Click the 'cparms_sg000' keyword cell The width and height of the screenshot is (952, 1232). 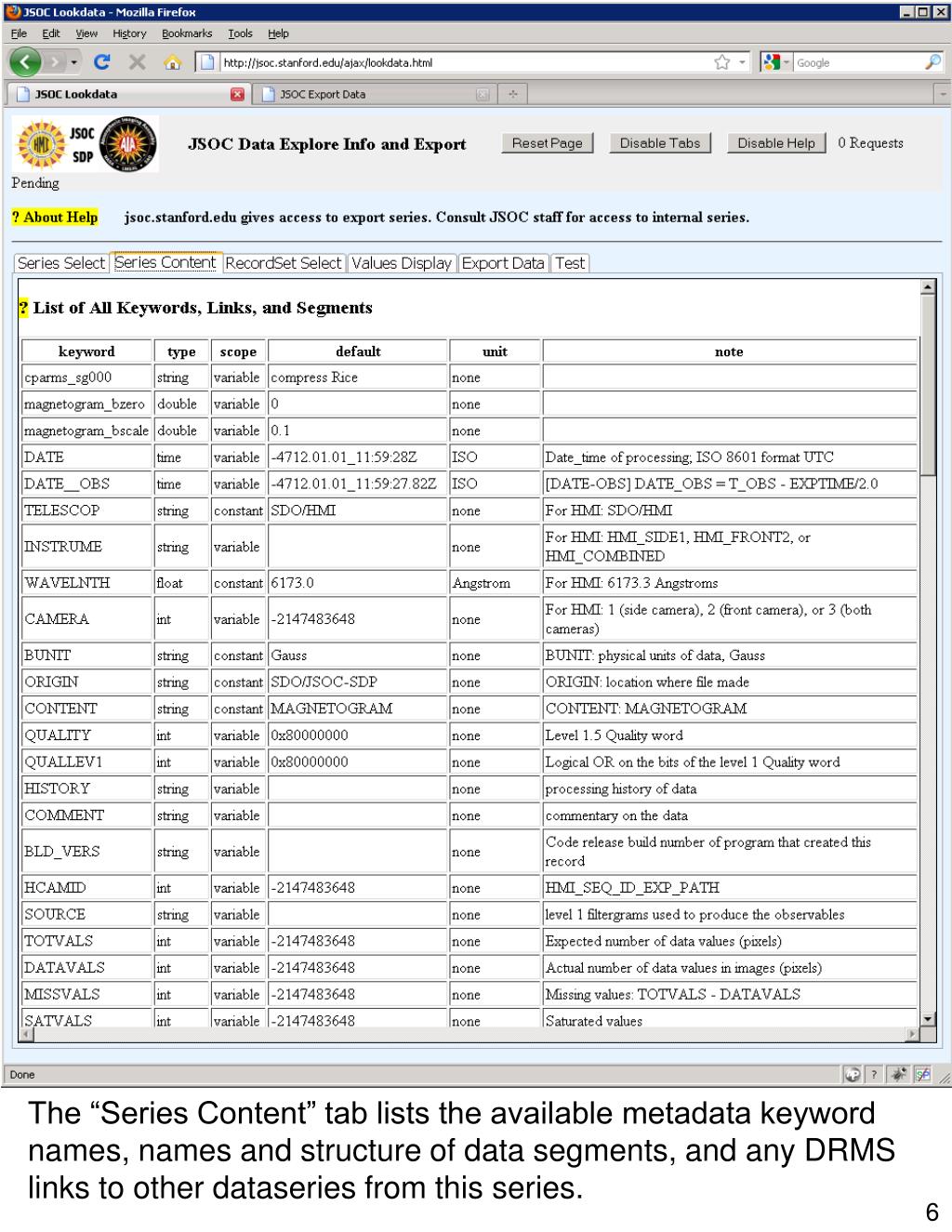pyautogui.click(x=87, y=378)
